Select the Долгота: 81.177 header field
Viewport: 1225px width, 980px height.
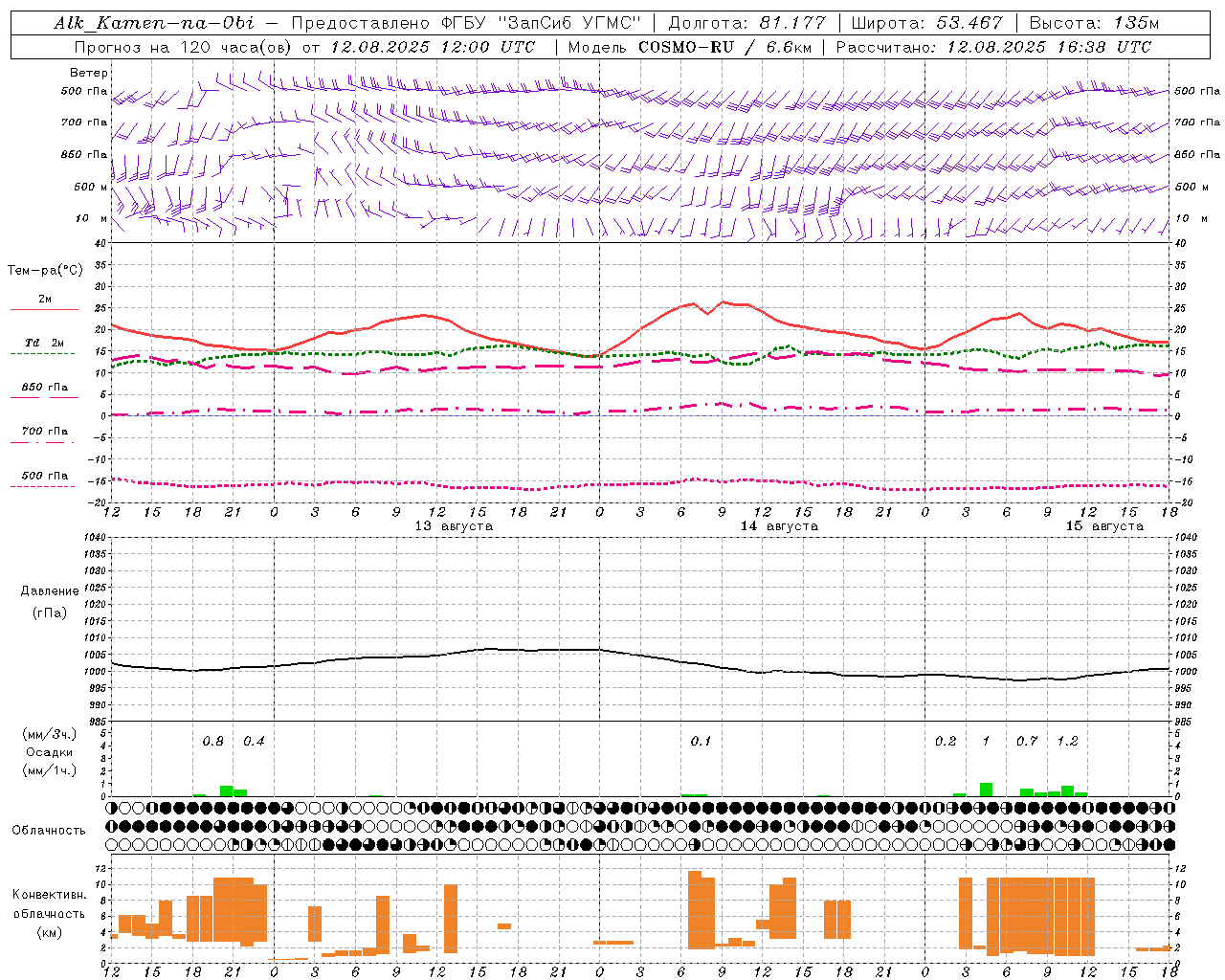(746, 23)
